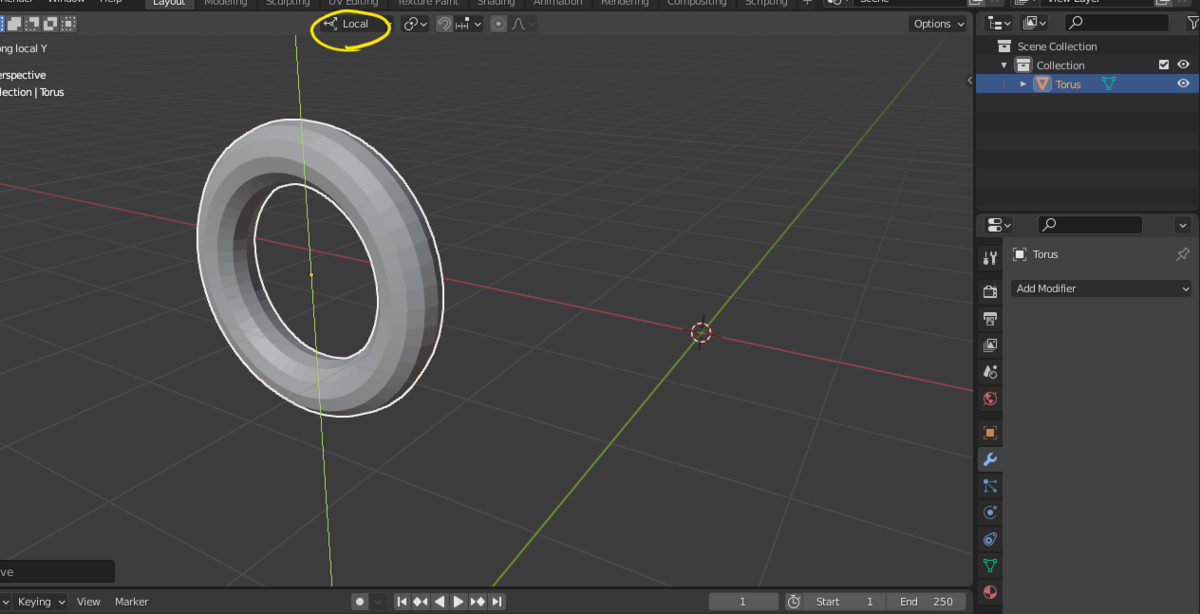Open the Output properties tab

click(990, 318)
